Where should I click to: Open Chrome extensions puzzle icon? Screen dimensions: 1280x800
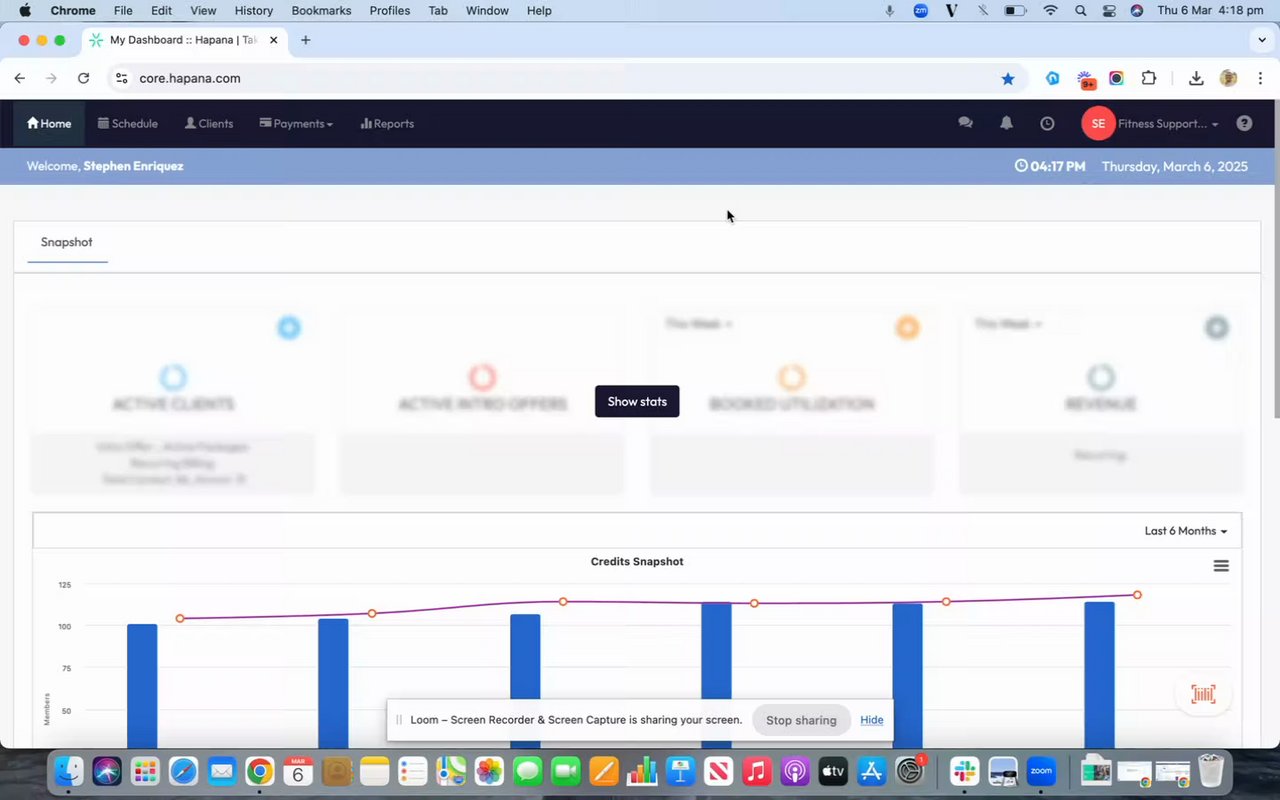pyautogui.click(x=1148, y=78)
